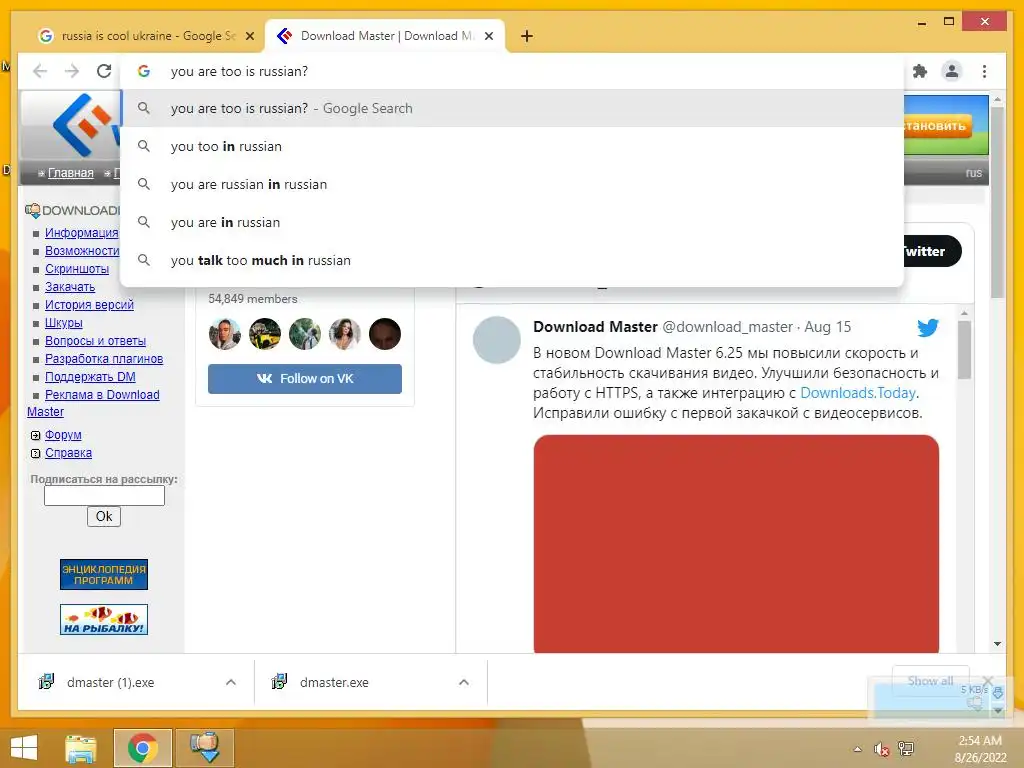Click the @download_master handle
The height and width of the screenshot is (768, 1024).
(728, 327)
